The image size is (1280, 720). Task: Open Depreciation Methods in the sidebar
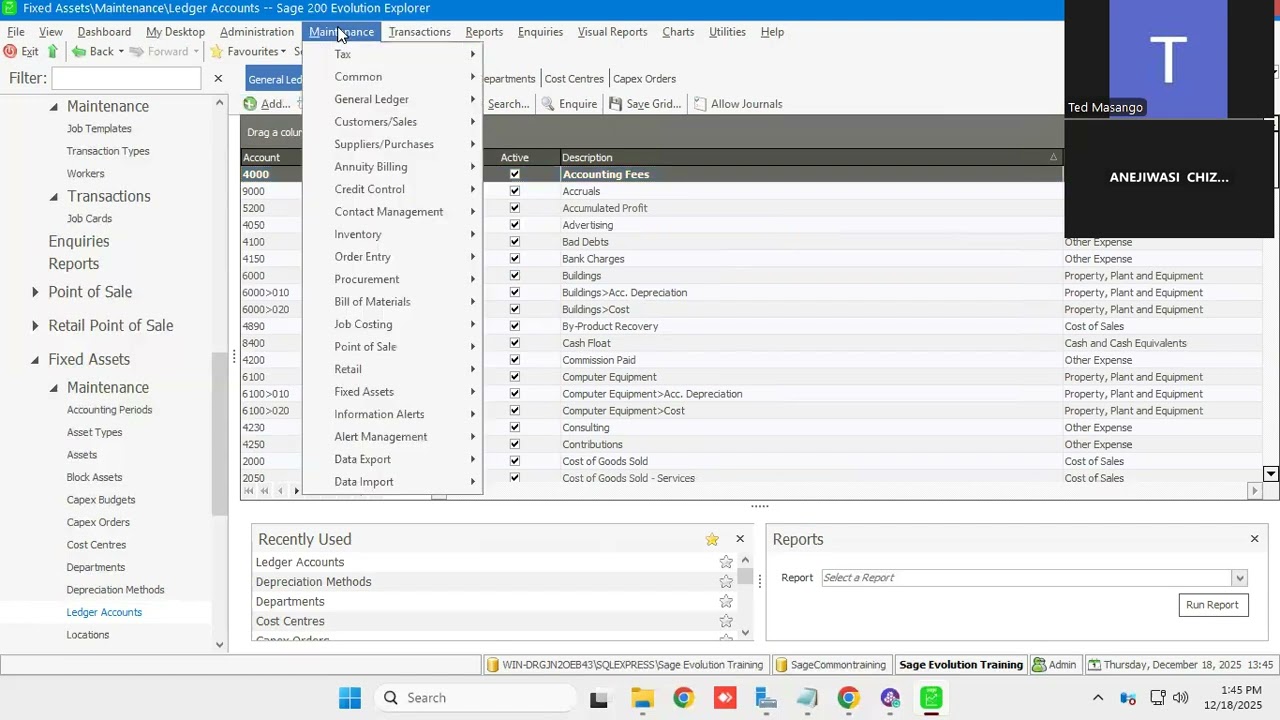115,590
